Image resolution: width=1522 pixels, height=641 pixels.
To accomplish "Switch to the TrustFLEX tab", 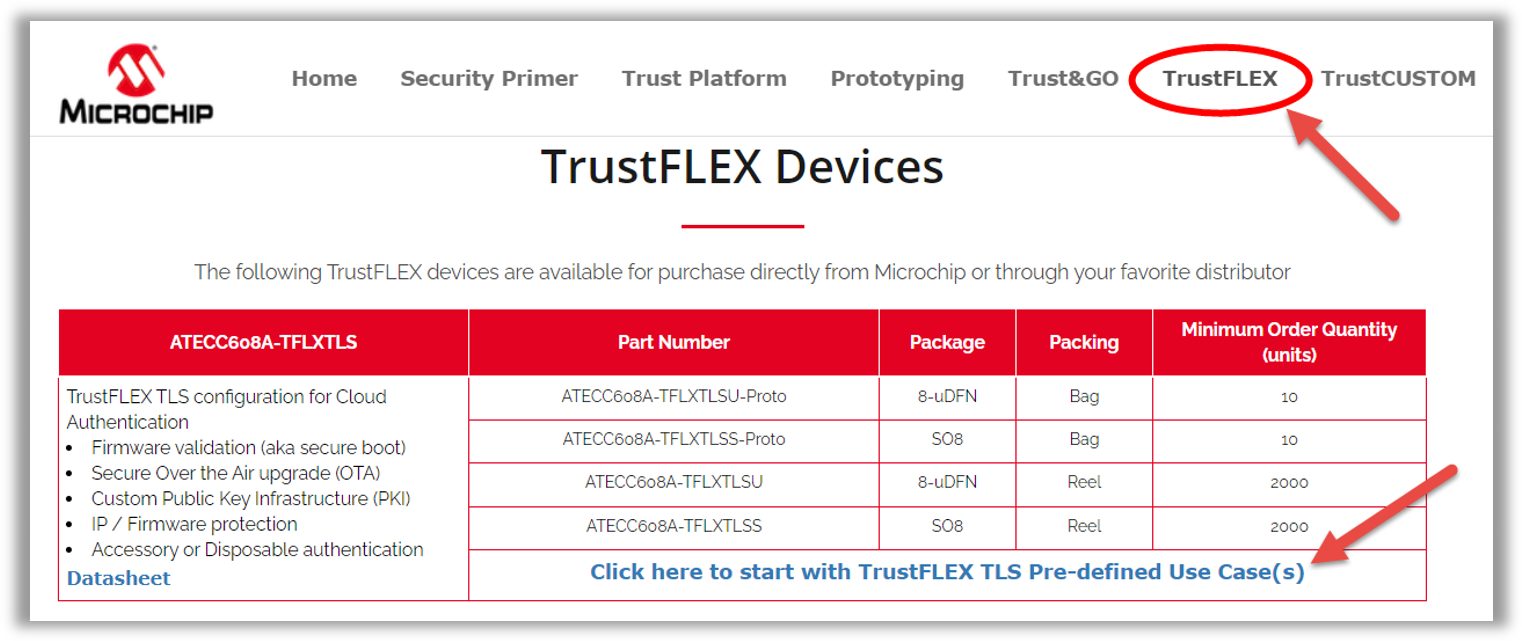I will click(1220, 79).
